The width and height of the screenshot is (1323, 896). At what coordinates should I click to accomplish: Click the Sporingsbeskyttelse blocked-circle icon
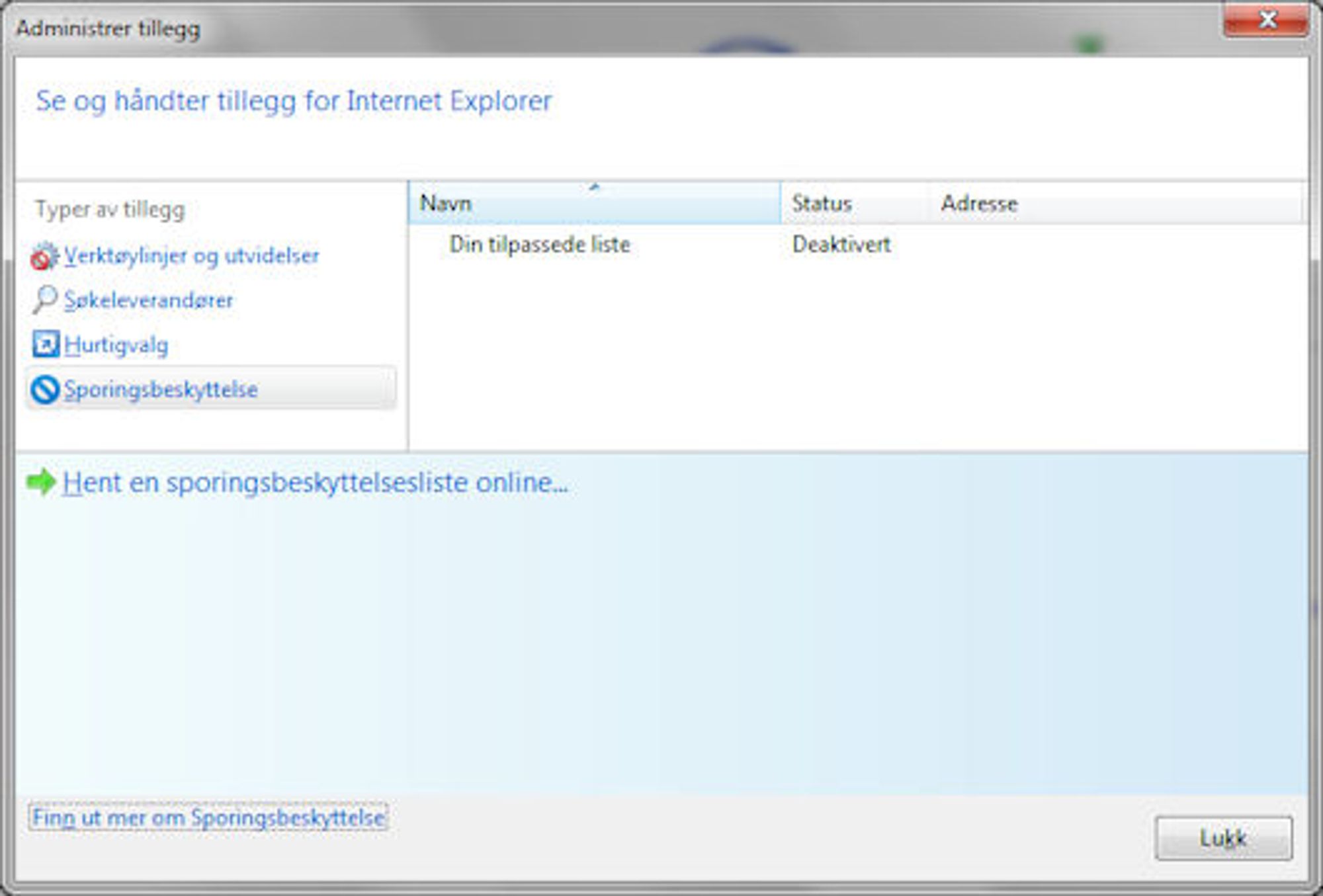pyautogui.click(x=45, y=389)
